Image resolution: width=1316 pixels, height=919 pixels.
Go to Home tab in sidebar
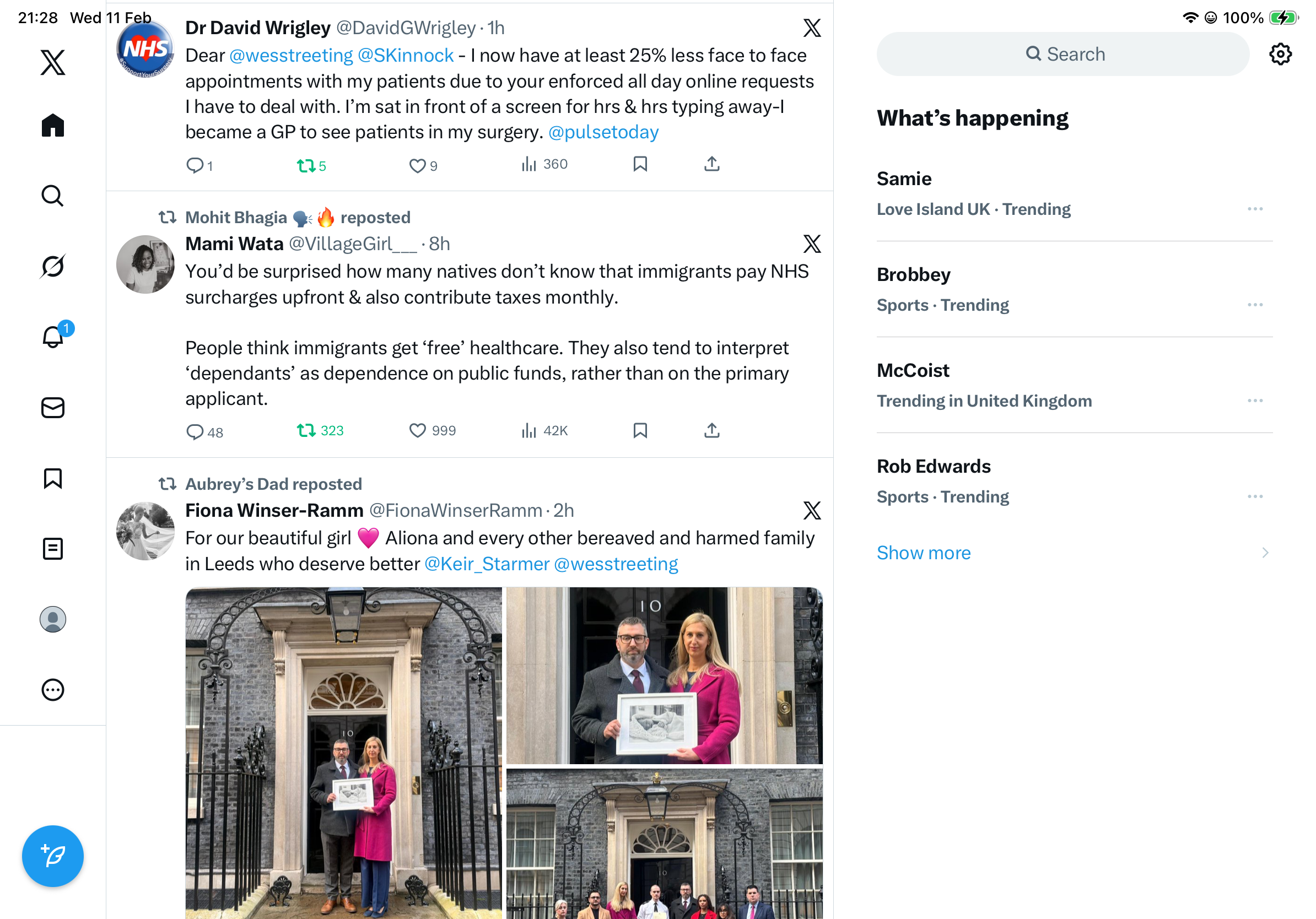point(53,125)
